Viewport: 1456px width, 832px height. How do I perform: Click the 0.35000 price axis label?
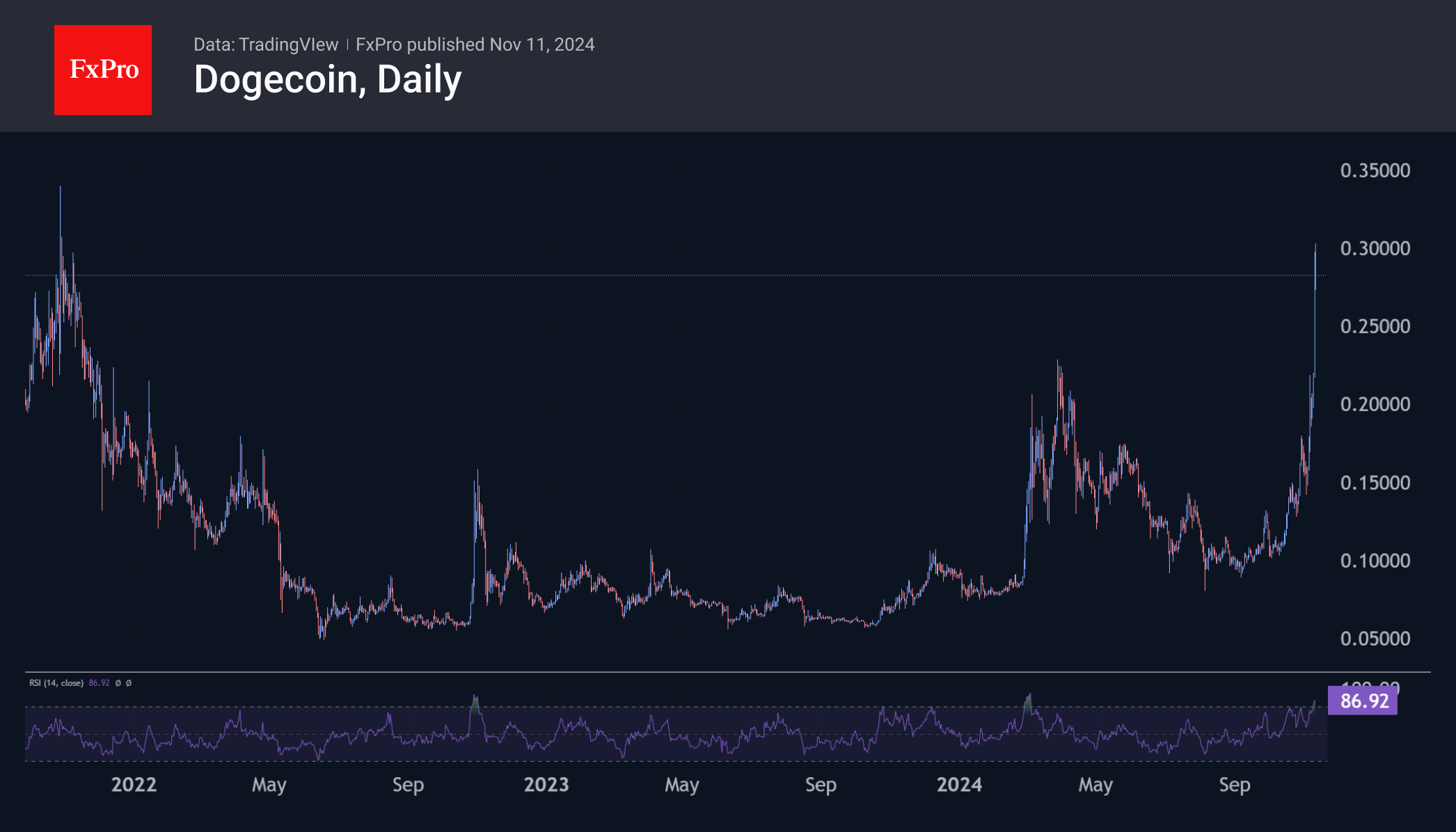click(x=1375, y=170)
